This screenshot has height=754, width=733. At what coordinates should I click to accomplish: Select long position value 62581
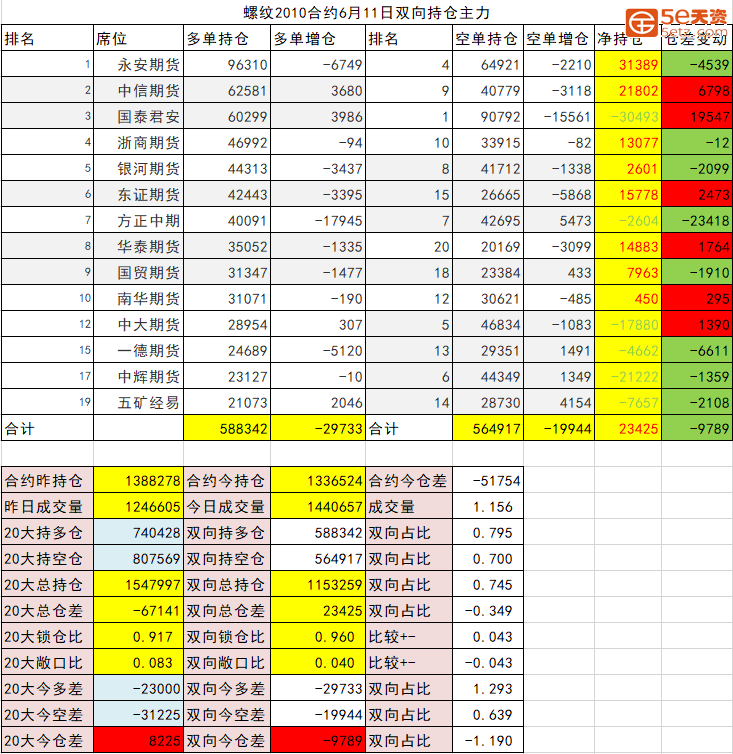click(x=227, y=90)
